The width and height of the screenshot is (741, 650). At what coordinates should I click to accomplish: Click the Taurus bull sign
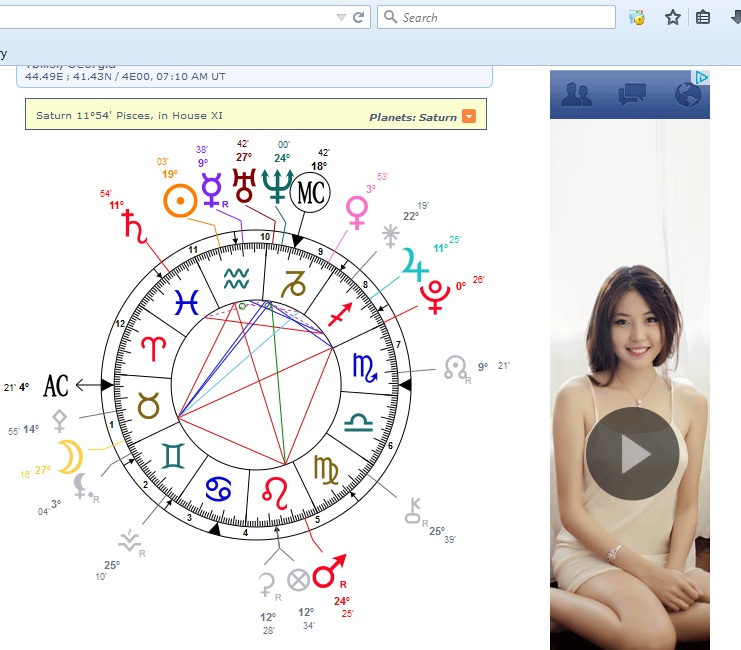click(148, 406)
